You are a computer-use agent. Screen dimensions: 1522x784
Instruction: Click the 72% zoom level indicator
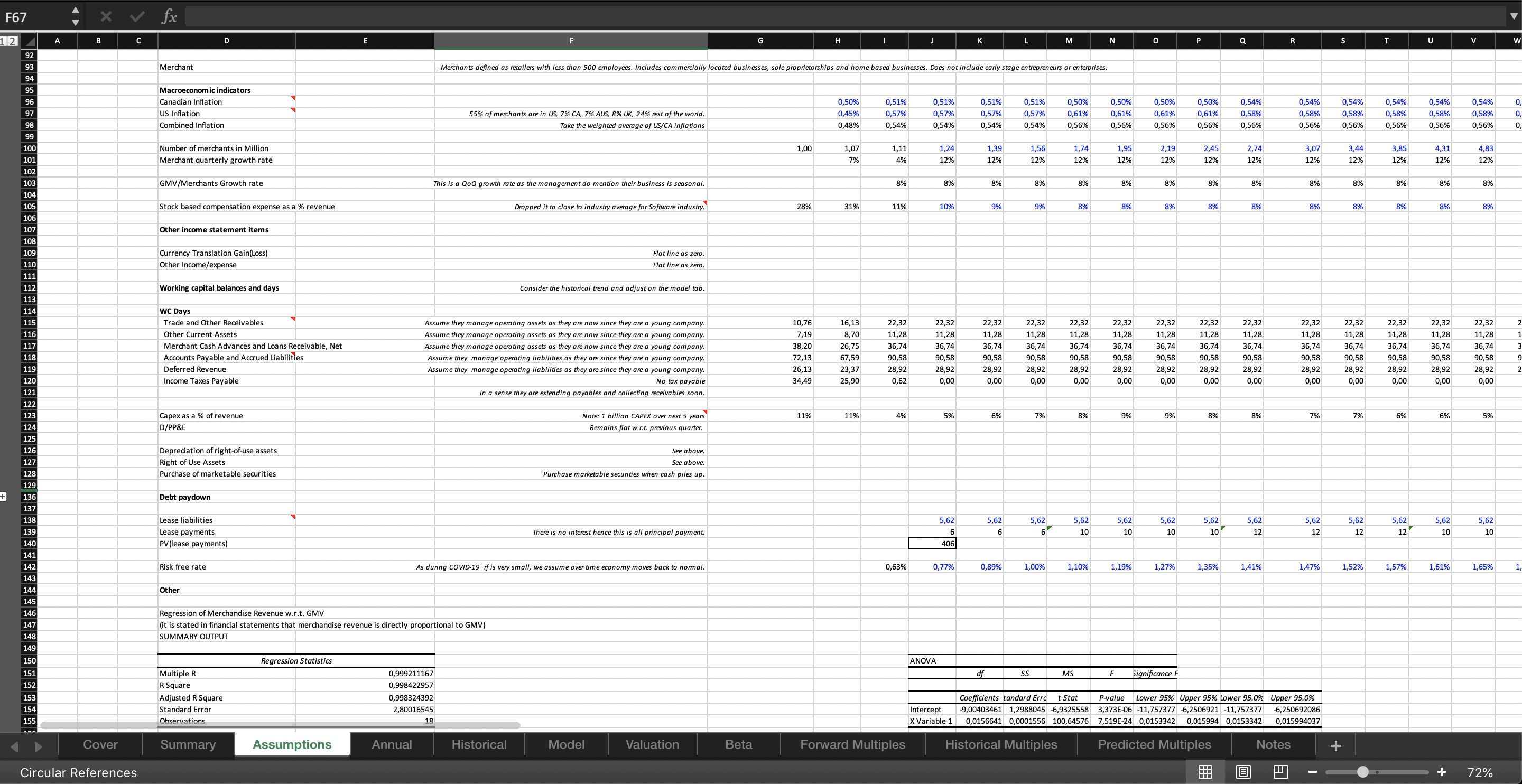click(x=1480, y=773)
